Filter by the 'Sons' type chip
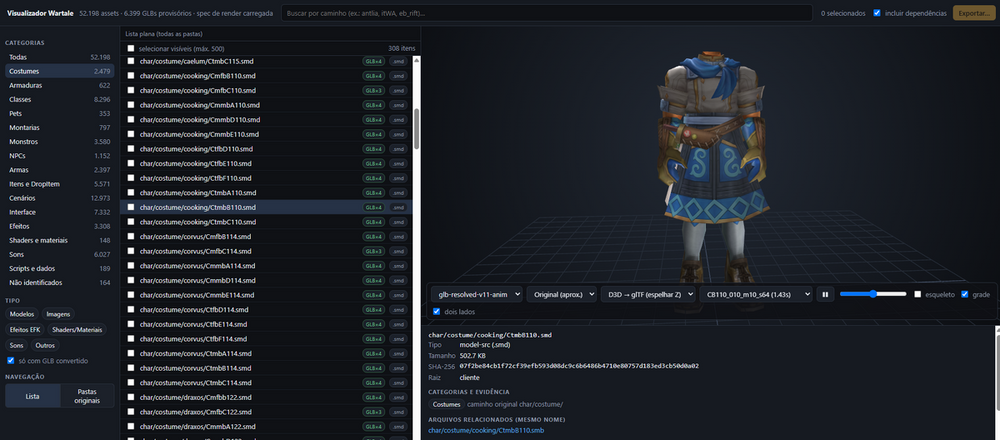The image size is (1000, 440). 17,345
